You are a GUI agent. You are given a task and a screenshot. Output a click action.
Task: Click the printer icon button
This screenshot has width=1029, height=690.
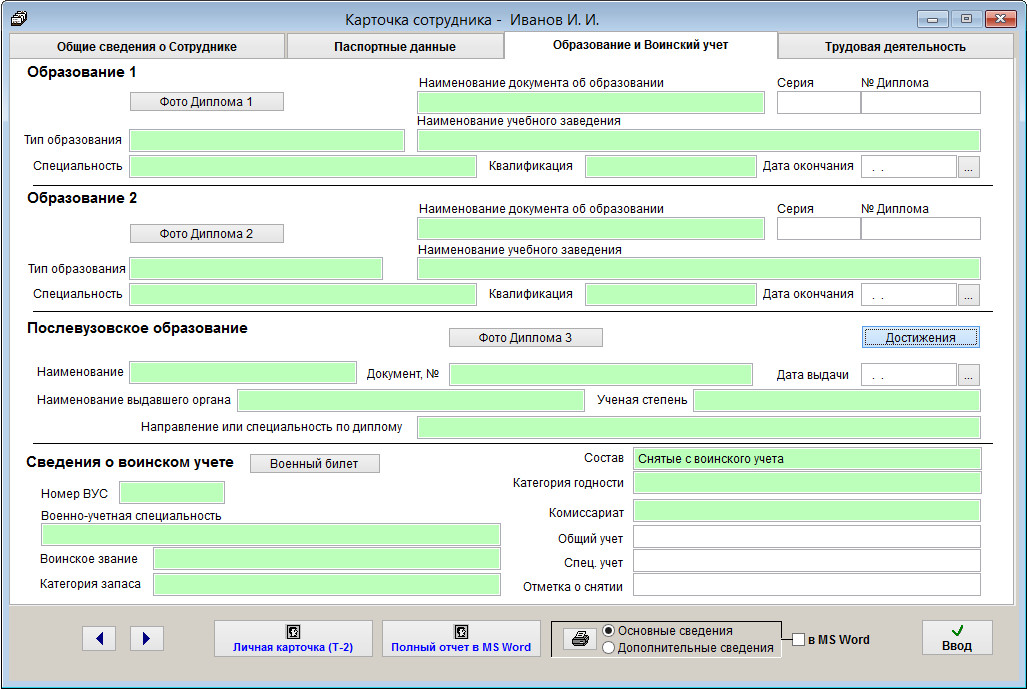pos(580,638)
